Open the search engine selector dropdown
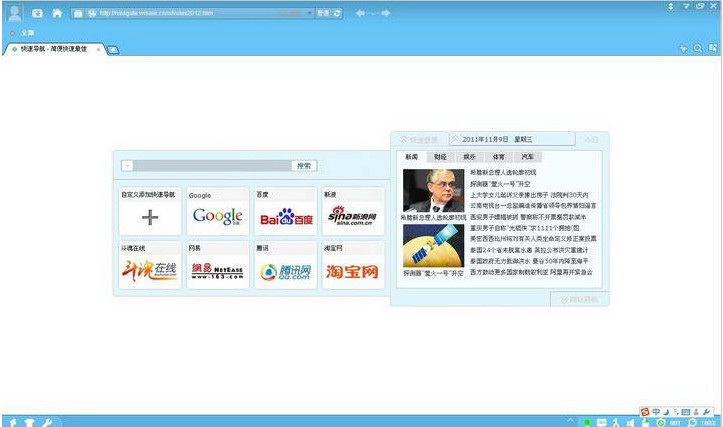Viewport: 723px width, 427px height. (x=127, y=166)
